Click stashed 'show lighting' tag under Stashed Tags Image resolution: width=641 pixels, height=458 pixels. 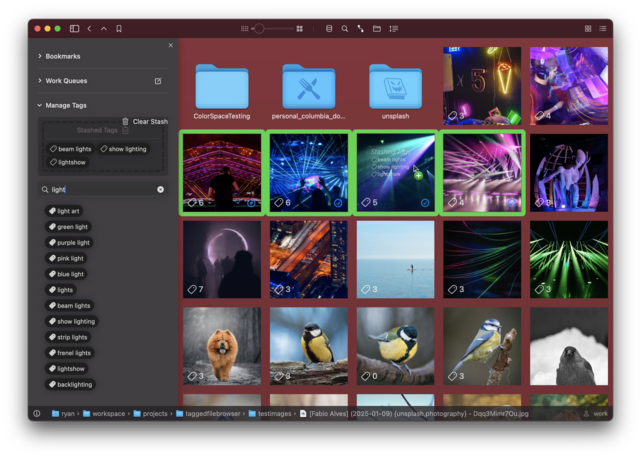(x=123, y=149)
